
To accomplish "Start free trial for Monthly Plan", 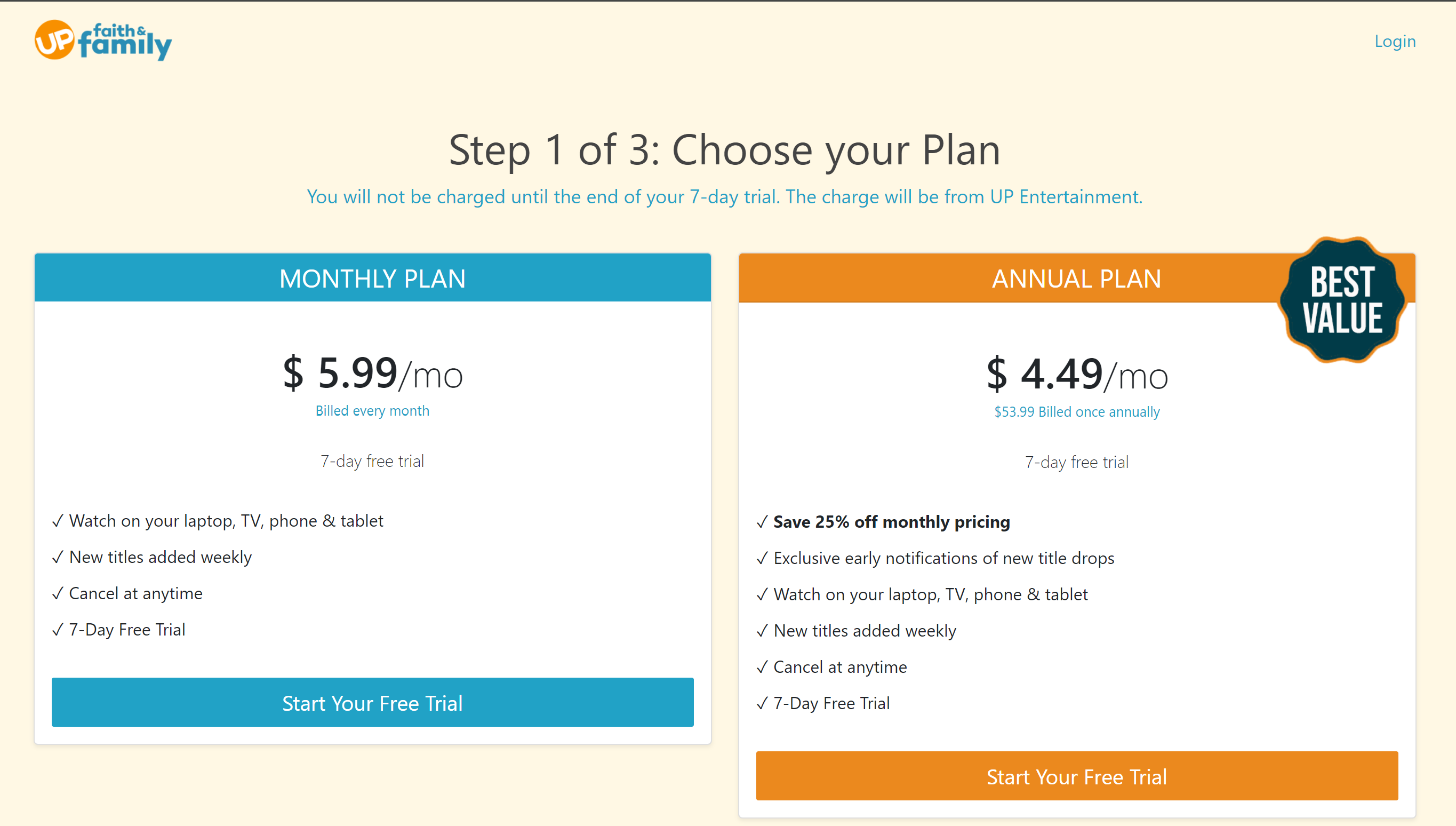I will 372,702.
